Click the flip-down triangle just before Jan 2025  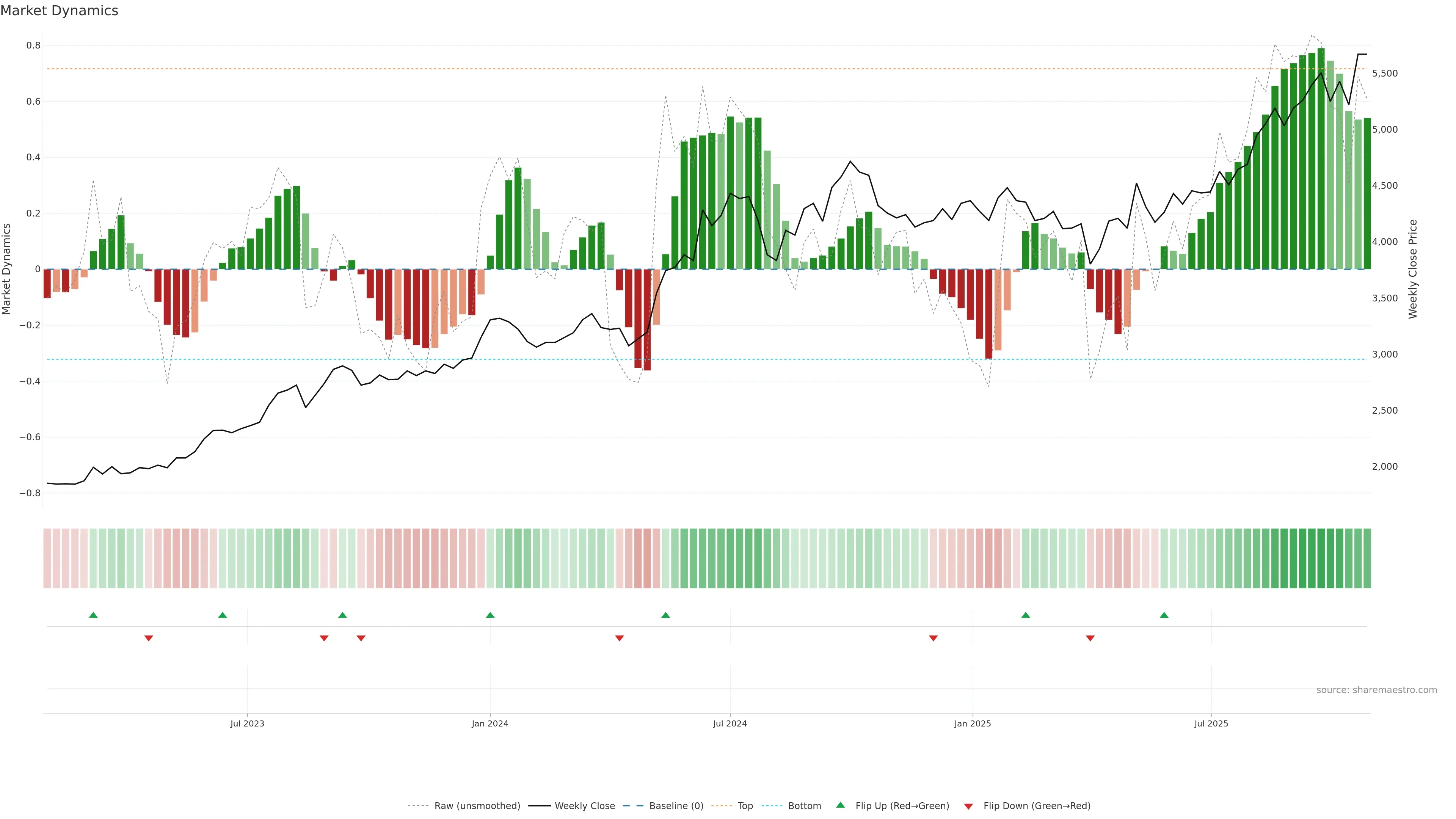pos(933,638)
